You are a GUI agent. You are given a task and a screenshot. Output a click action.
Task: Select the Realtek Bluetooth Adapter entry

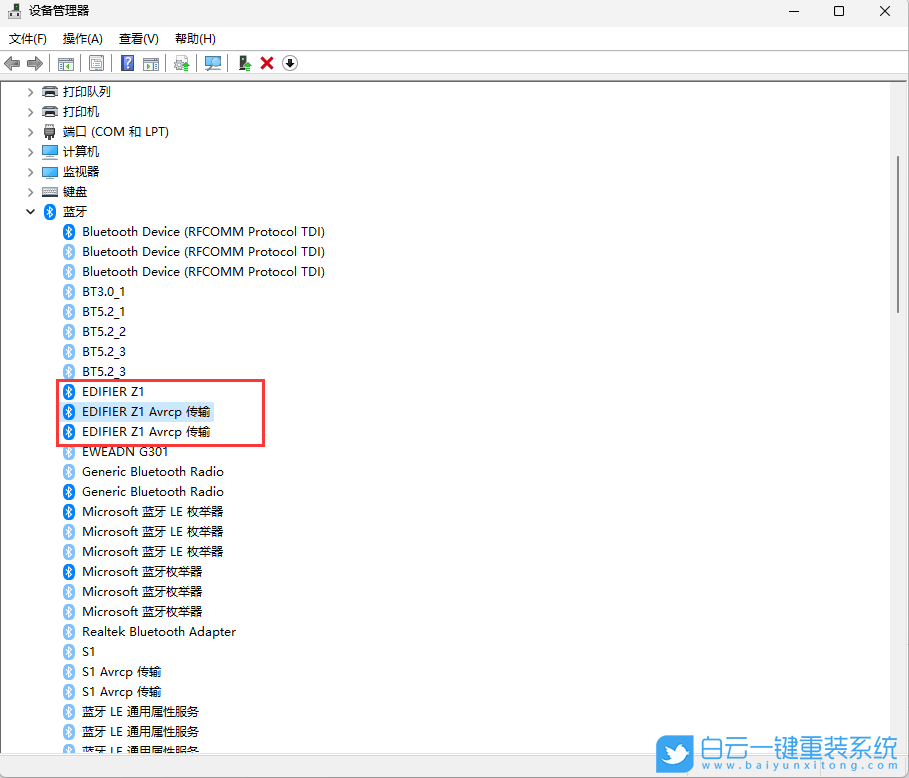pos(158,631)
